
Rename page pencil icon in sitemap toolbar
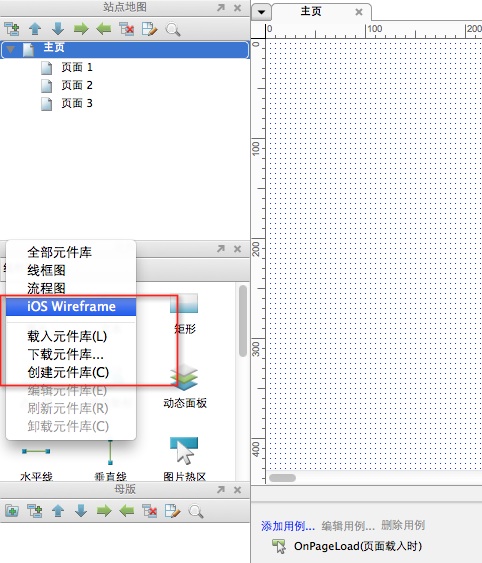tap(150, 29)
